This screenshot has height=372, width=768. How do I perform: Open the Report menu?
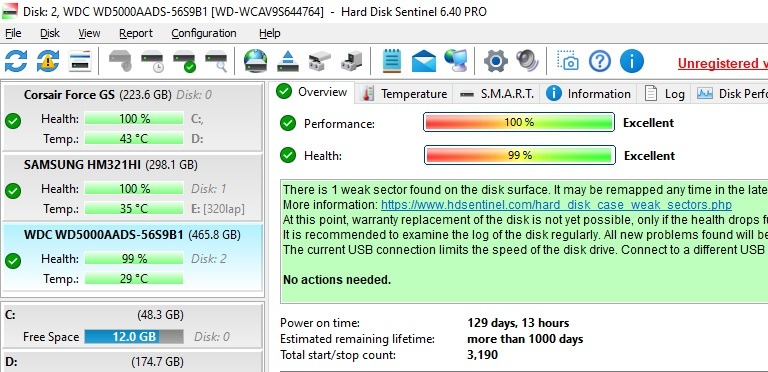pos(136,33)
